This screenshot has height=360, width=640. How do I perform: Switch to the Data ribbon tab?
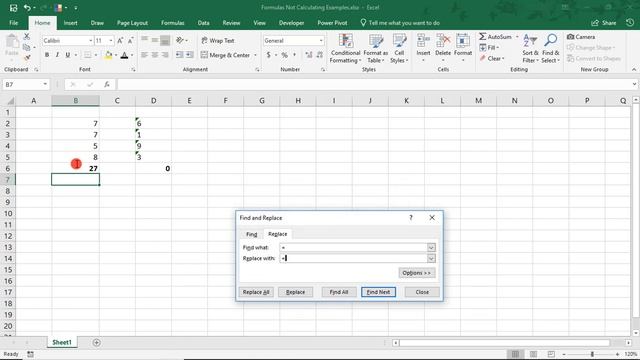click(203, 23)
